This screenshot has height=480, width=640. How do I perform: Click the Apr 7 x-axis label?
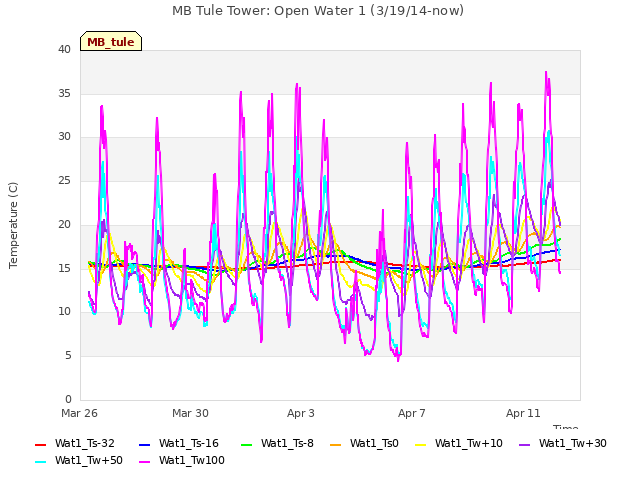click(412, 413)
